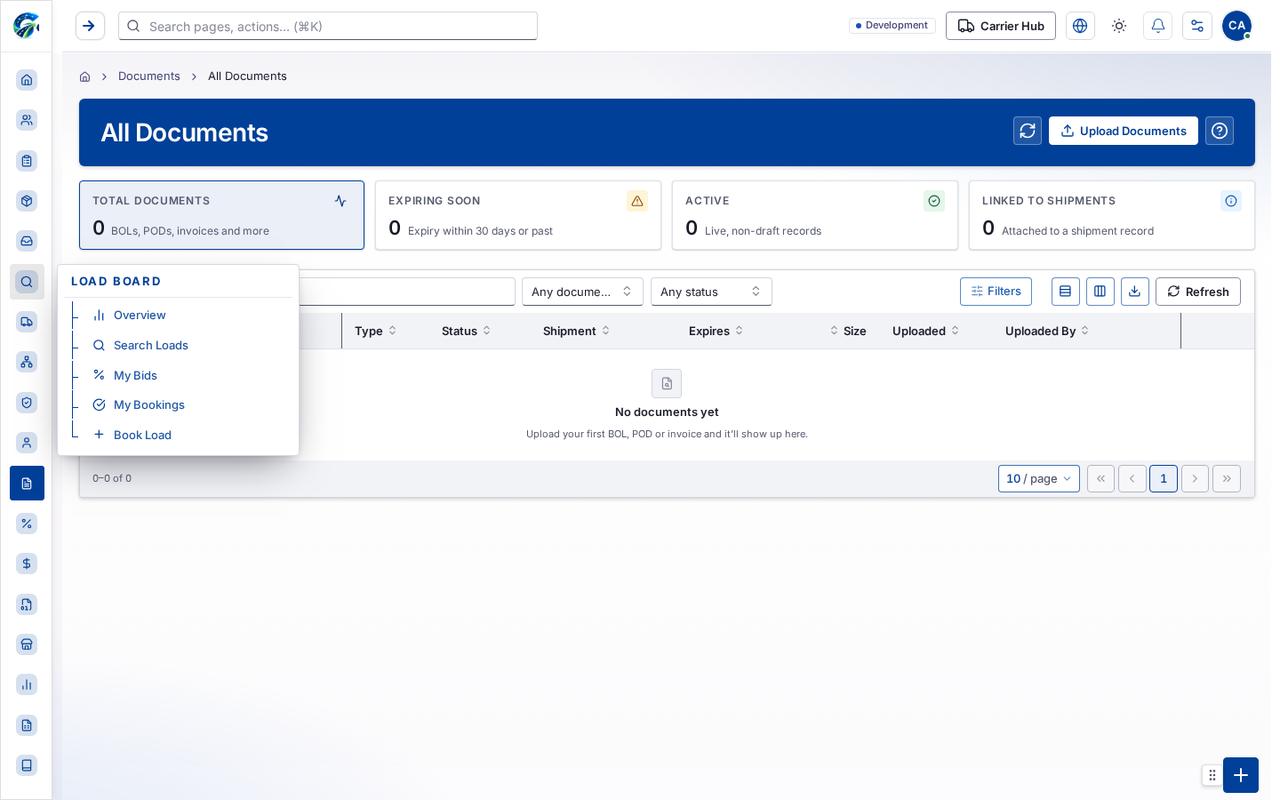Sort by the Type column
Viewport: 1280px width, 800px height.
376,331
